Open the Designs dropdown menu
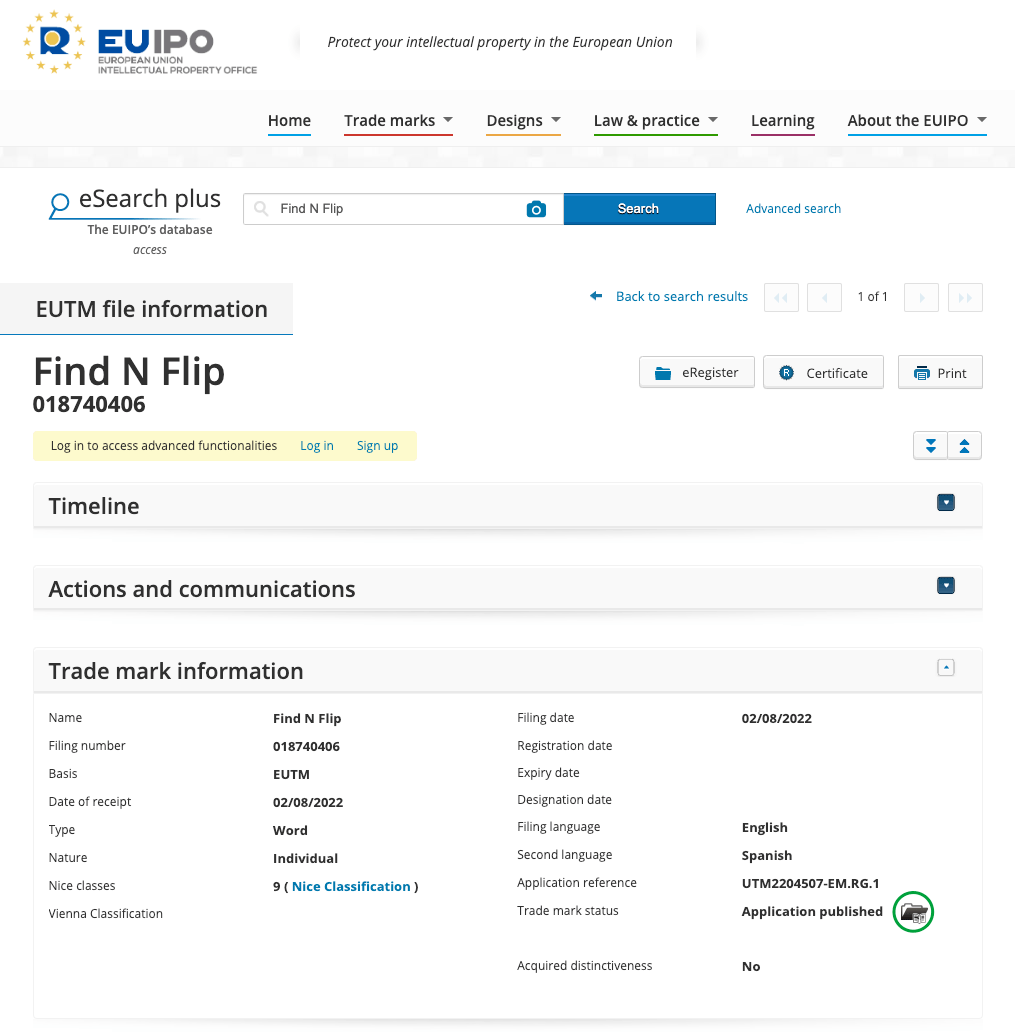1015x1032 pixels. (x=523, y=121)
